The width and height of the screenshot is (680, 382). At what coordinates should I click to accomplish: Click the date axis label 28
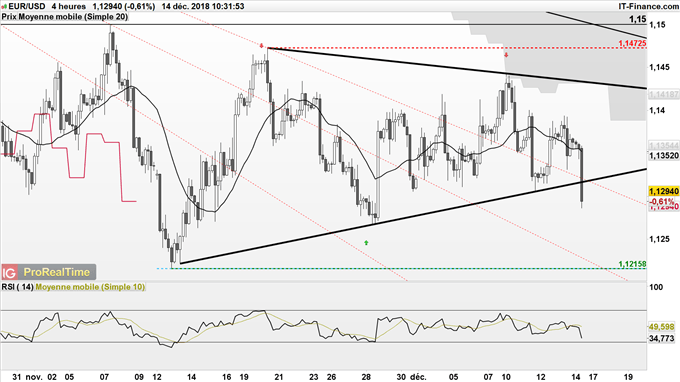[366, 377]
